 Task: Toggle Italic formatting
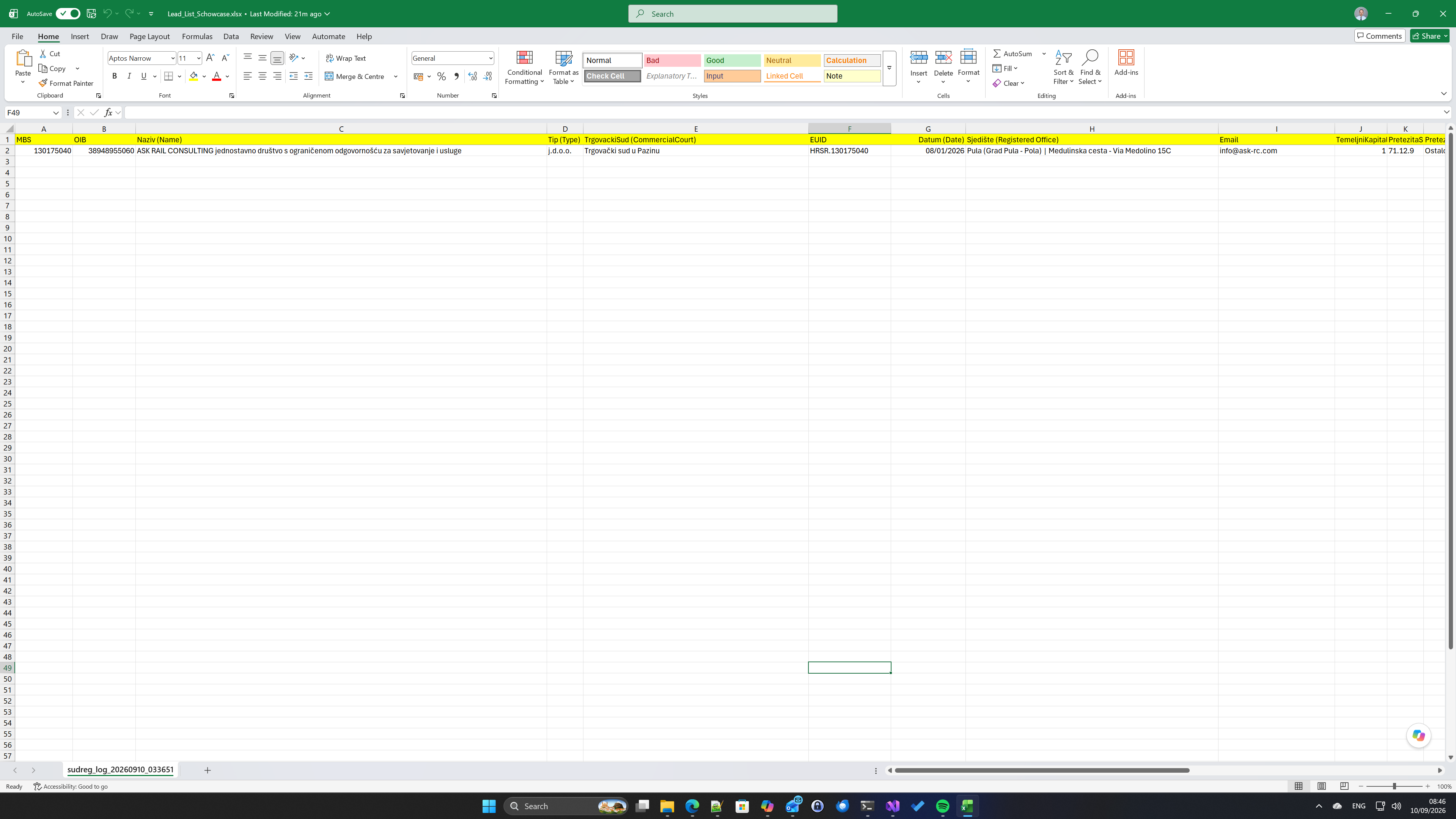129,76
